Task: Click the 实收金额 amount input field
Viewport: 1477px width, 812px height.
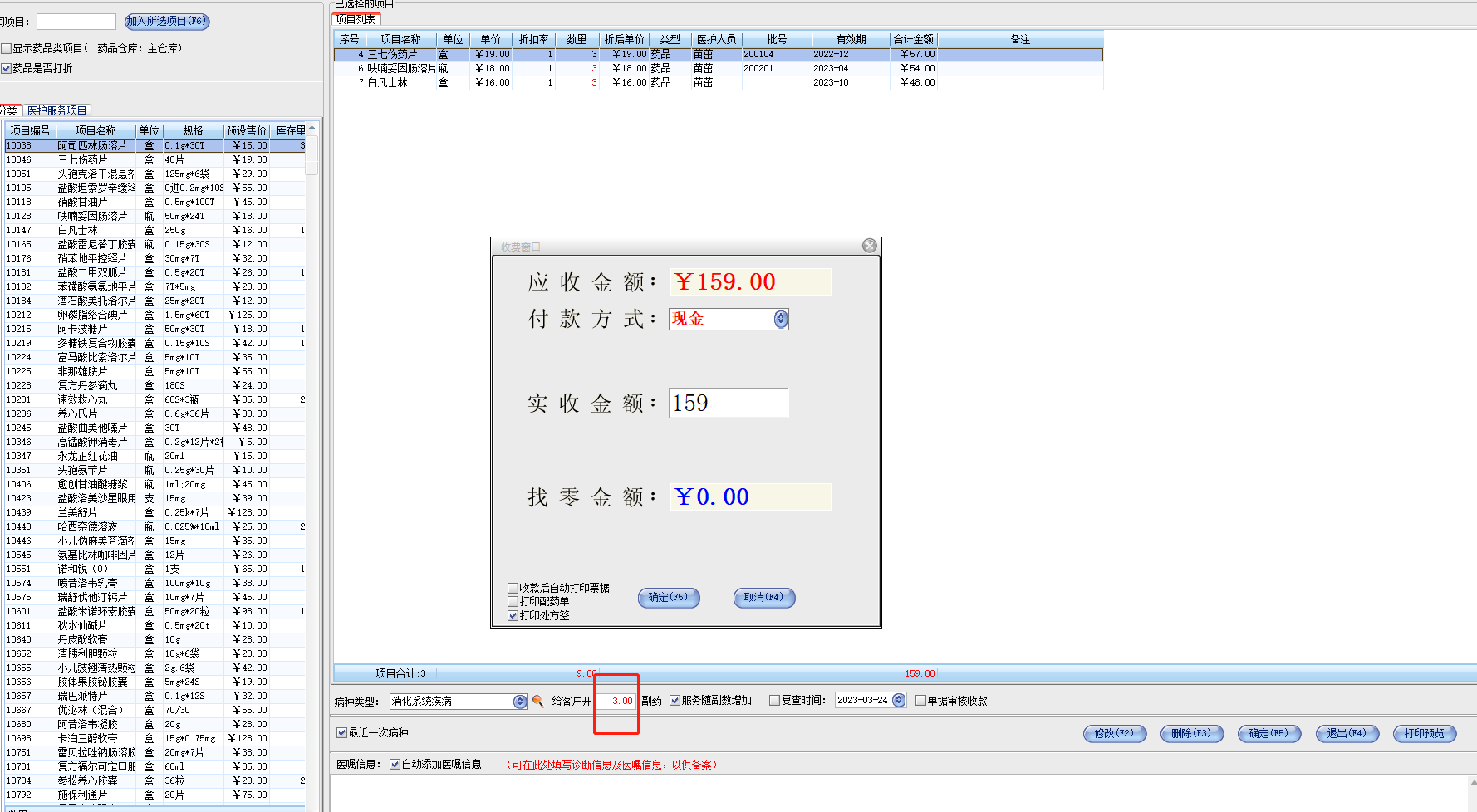Action: pos(728,404)
